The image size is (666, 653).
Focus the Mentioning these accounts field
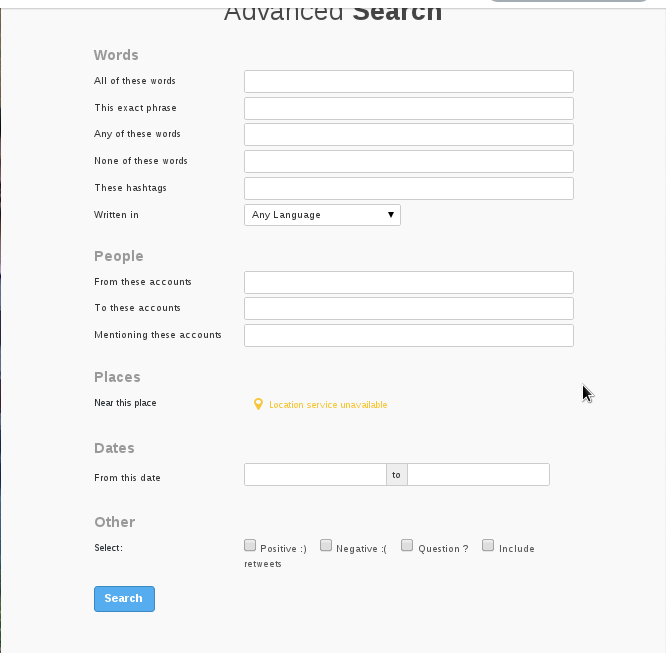[408, 335]
